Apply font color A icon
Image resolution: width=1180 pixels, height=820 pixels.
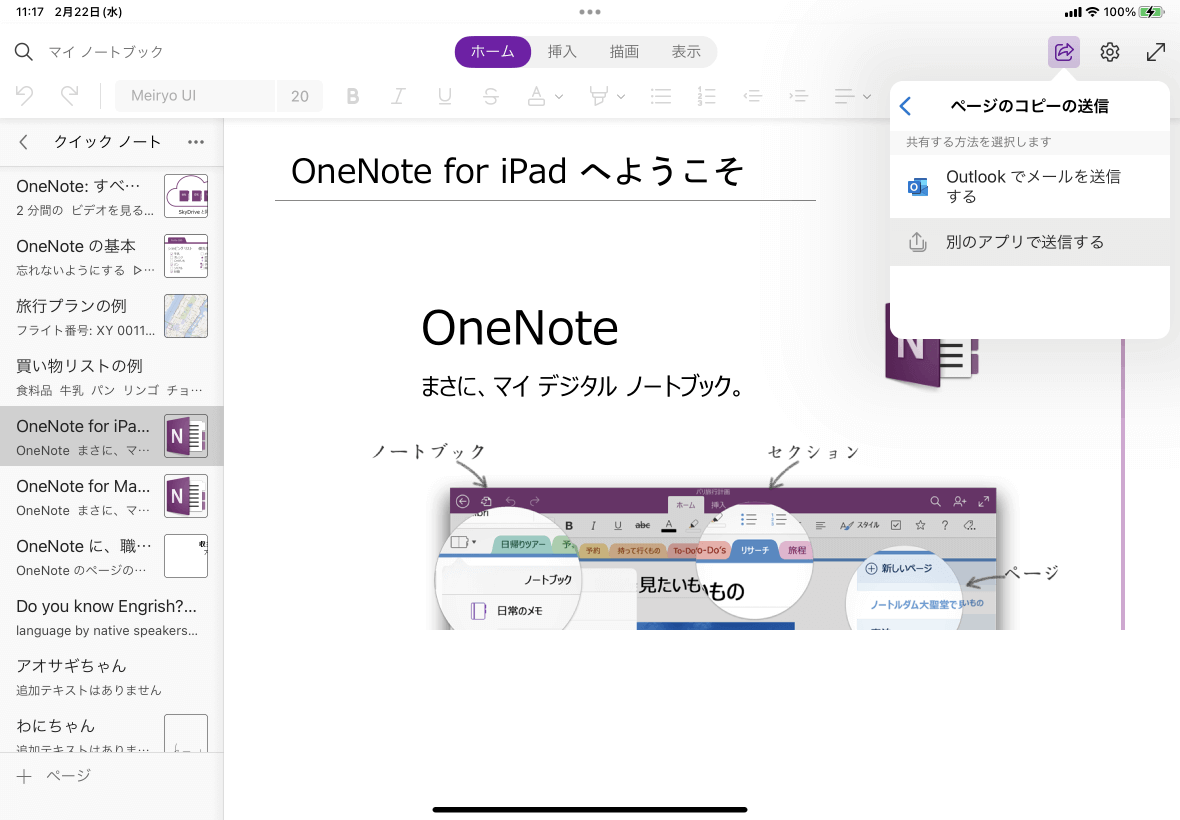(537, 96)
